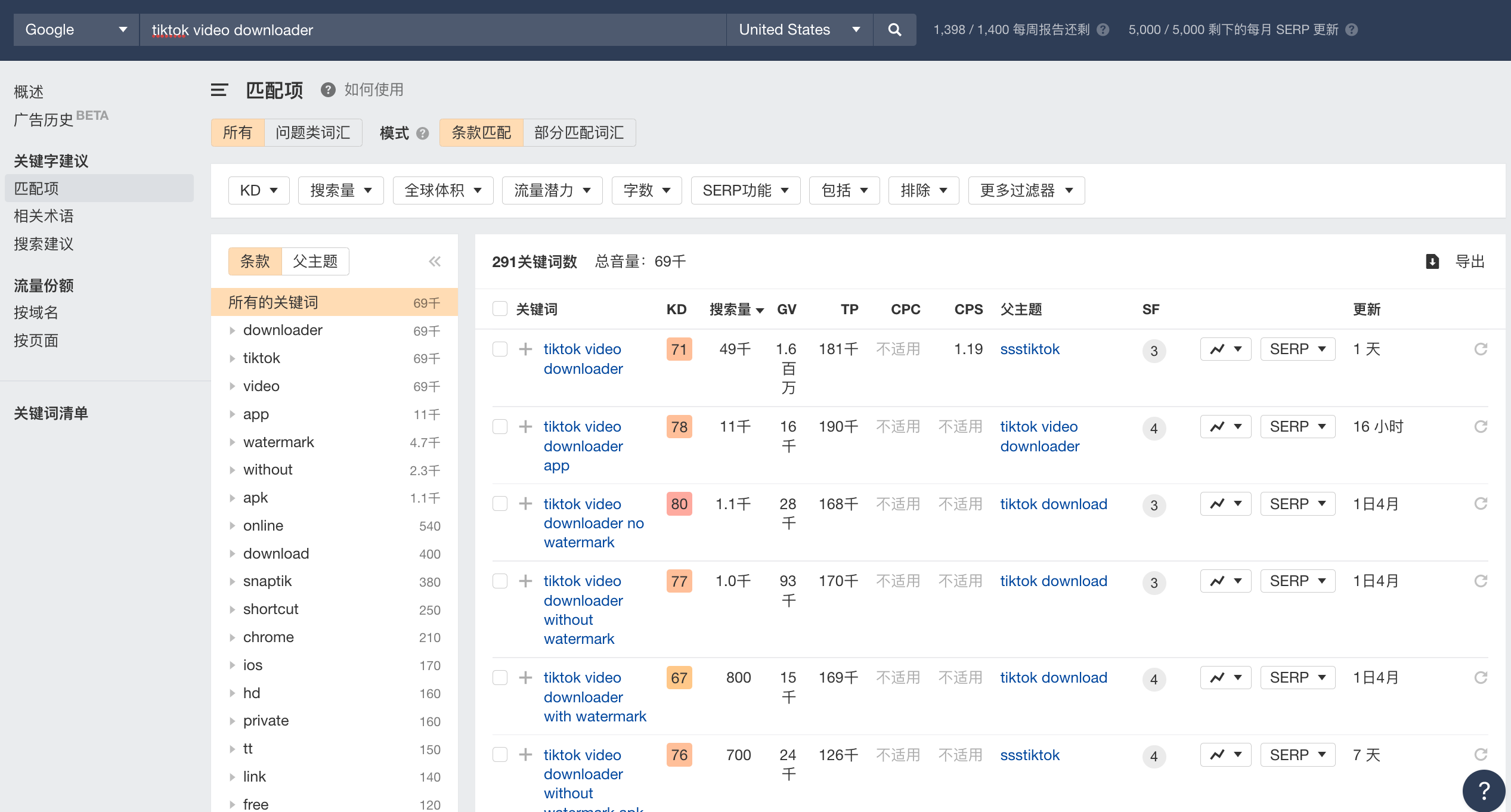Open the tiktok video downloader app keyword link
This screenshot has width=1511, height=812.
pos(583,446)
